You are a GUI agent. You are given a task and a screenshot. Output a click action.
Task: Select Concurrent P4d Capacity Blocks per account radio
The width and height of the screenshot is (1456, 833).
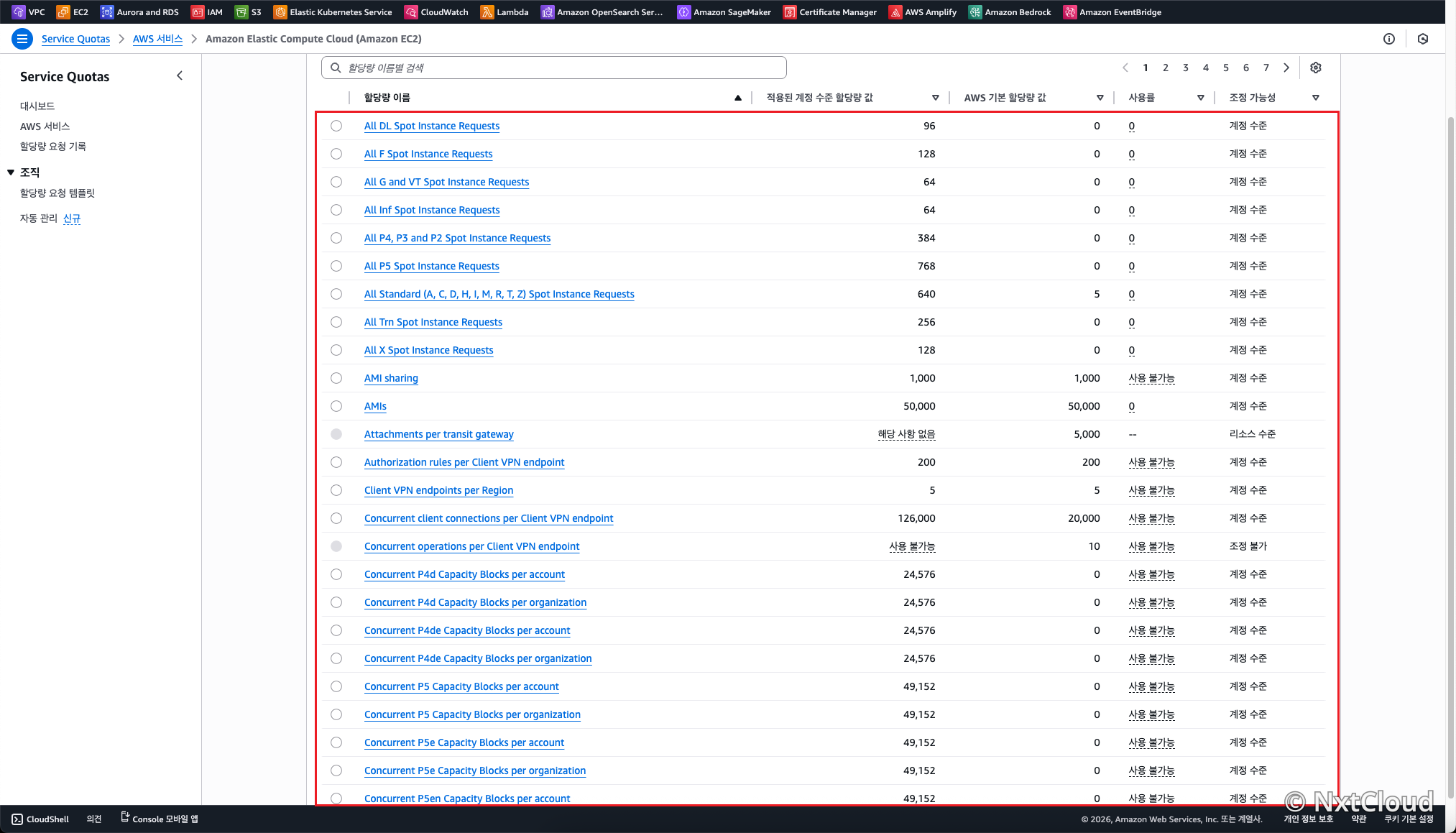(x=336, y=574)
